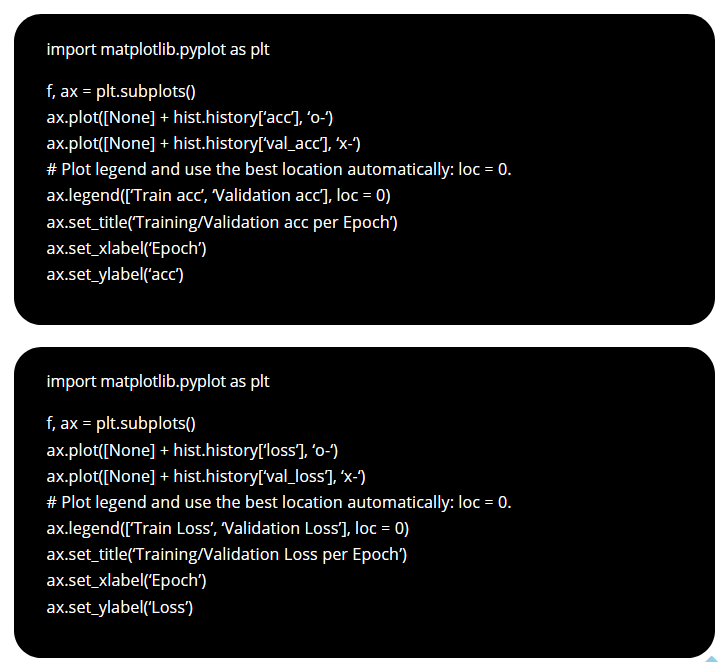
Task: Click the legend comment in the first code block
Action: click(279, 169)
